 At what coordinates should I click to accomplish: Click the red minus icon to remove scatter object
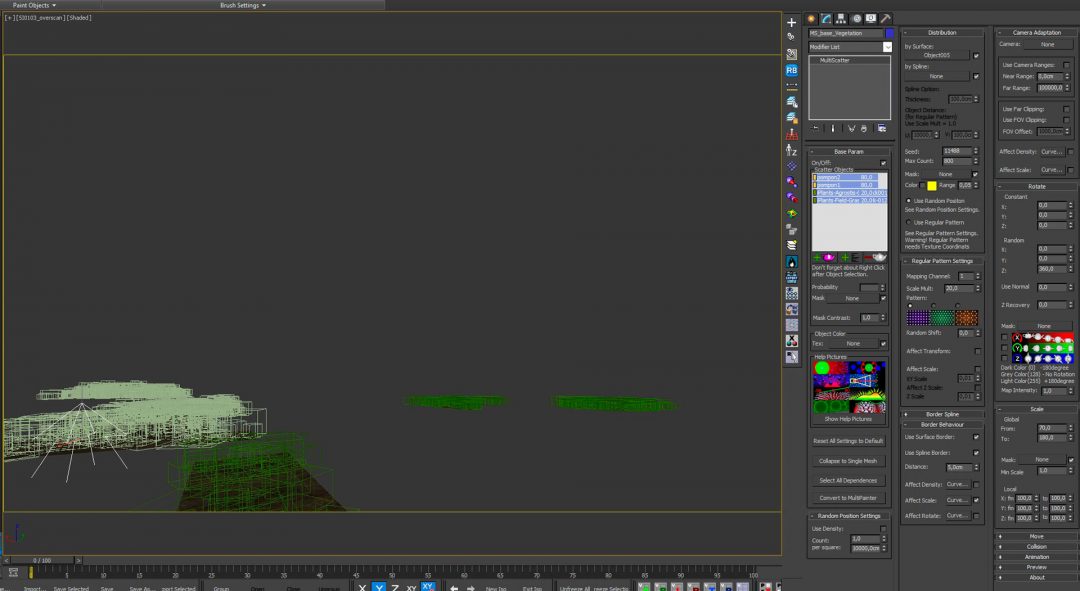868,257
